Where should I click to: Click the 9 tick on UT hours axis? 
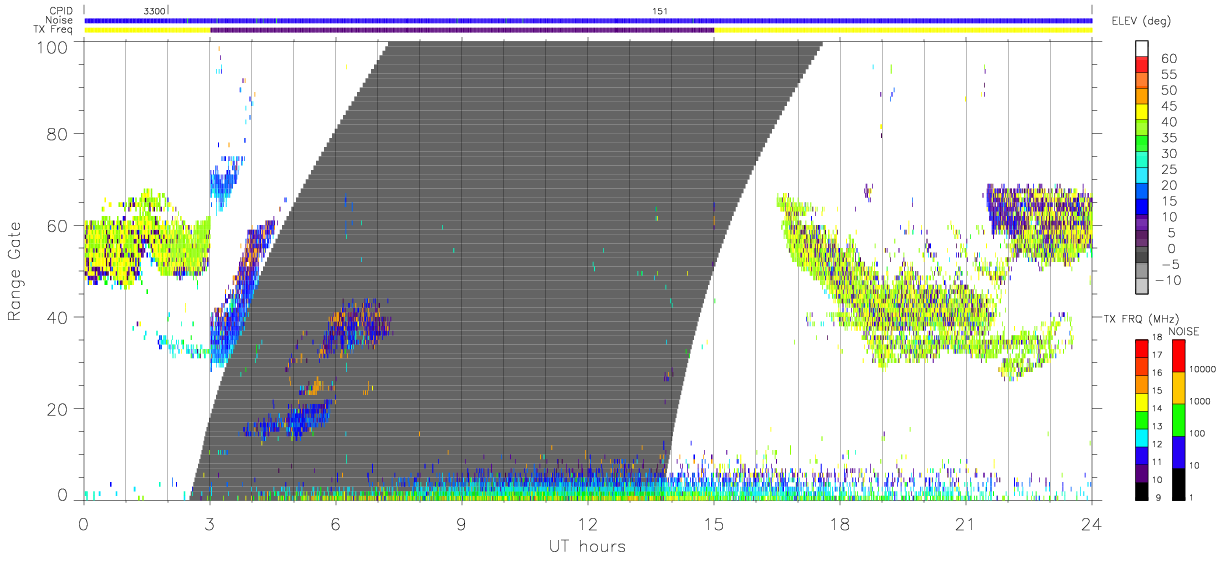click(x=462, y=524)
